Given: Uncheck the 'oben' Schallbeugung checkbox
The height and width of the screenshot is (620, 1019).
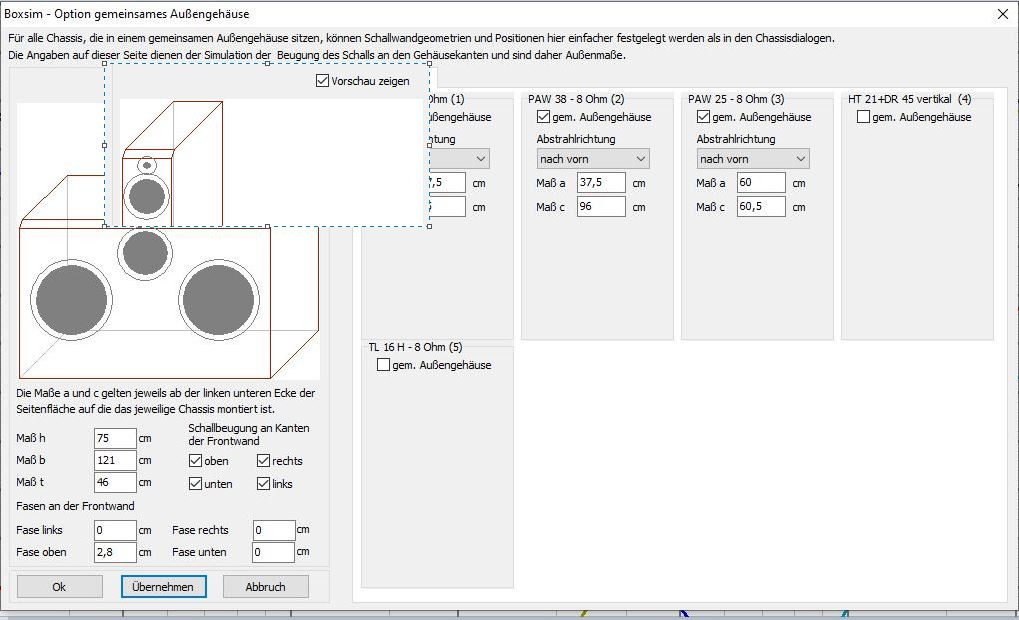Looking at the screenshot, I should [x=196, y=461].
